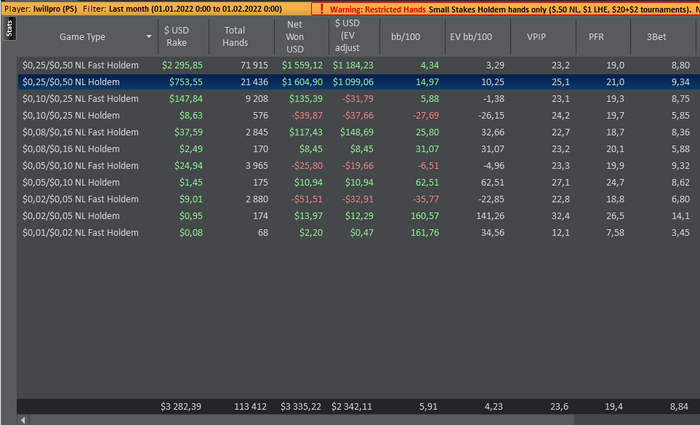The image size is (700, 425).
Task: Click the bb/100 value 160,57
Action: click(425, 216)
